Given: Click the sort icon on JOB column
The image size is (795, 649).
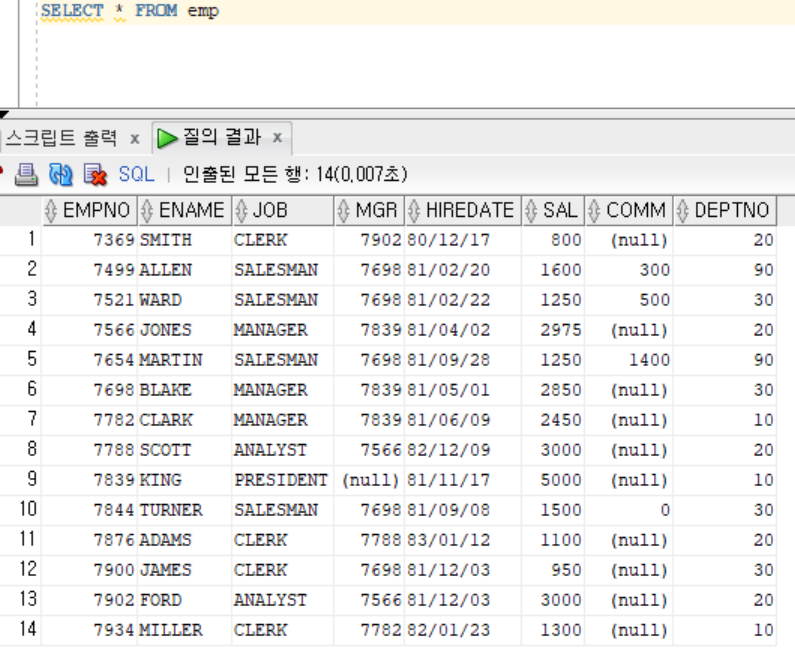Looking at the screenshot, I should 241,210.
